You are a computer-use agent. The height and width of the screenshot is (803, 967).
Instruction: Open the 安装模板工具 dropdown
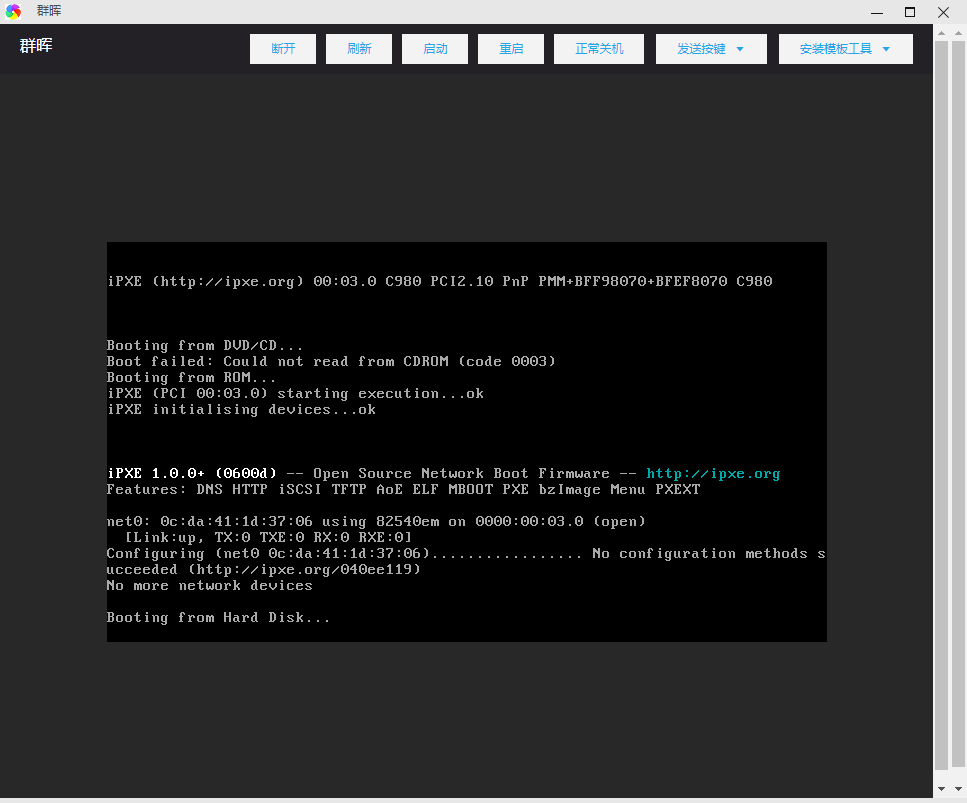pos(846,49)
